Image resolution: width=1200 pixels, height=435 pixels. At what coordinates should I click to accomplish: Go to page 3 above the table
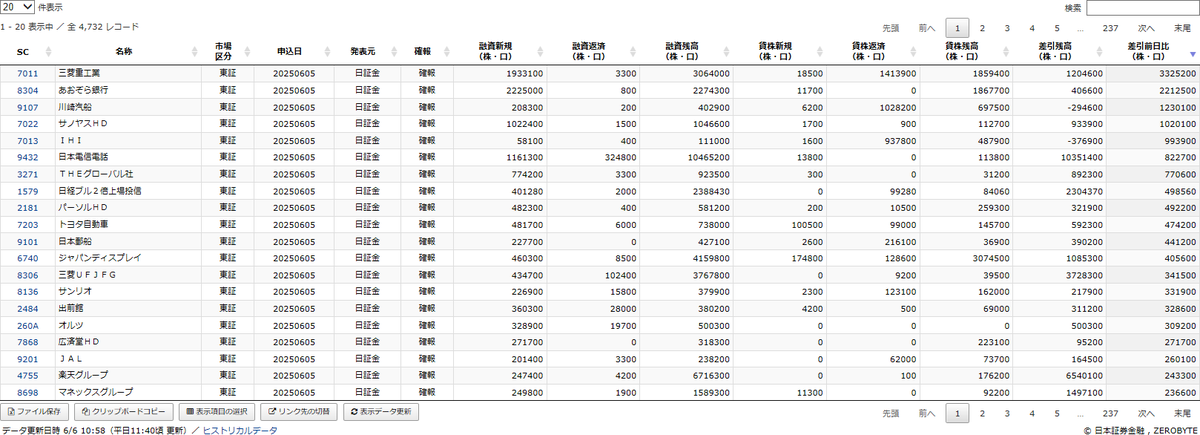point(1007,28)
